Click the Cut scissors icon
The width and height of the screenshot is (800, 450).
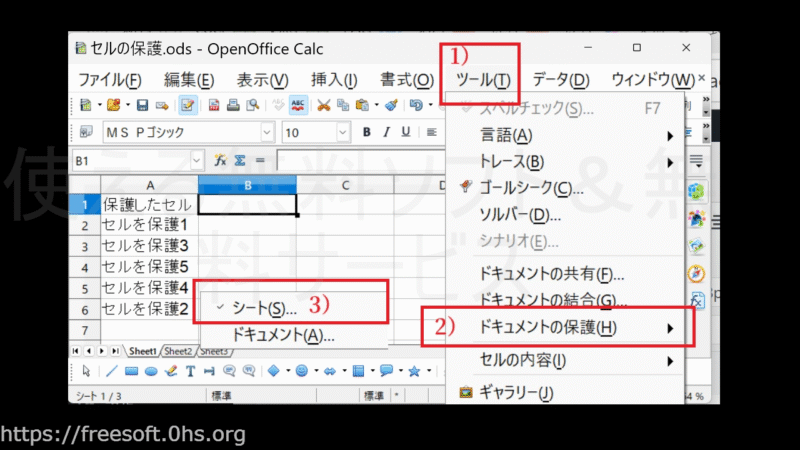click(324, 105)
